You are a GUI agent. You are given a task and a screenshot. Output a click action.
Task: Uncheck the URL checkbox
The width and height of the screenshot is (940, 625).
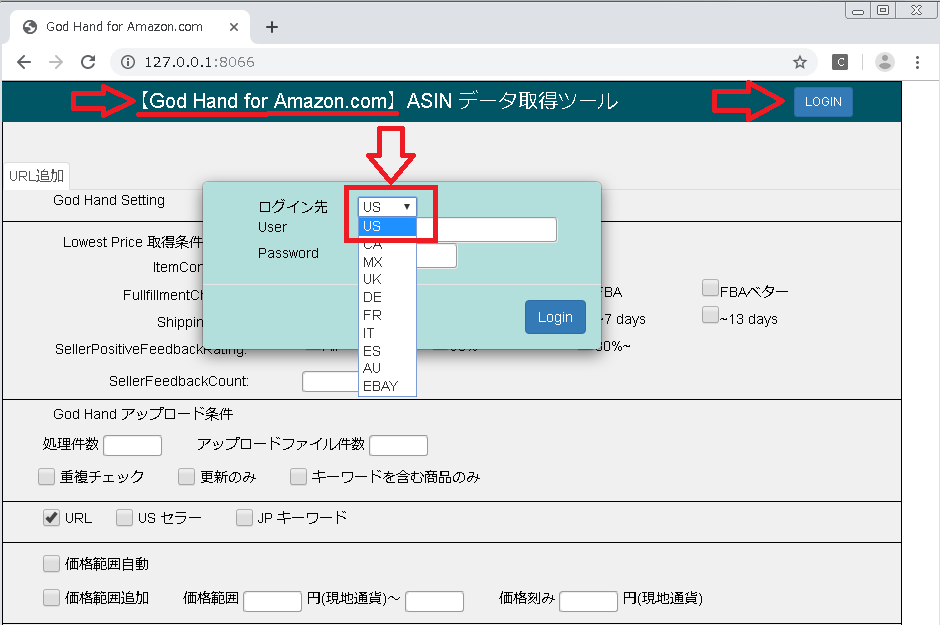tap(52, 518)
